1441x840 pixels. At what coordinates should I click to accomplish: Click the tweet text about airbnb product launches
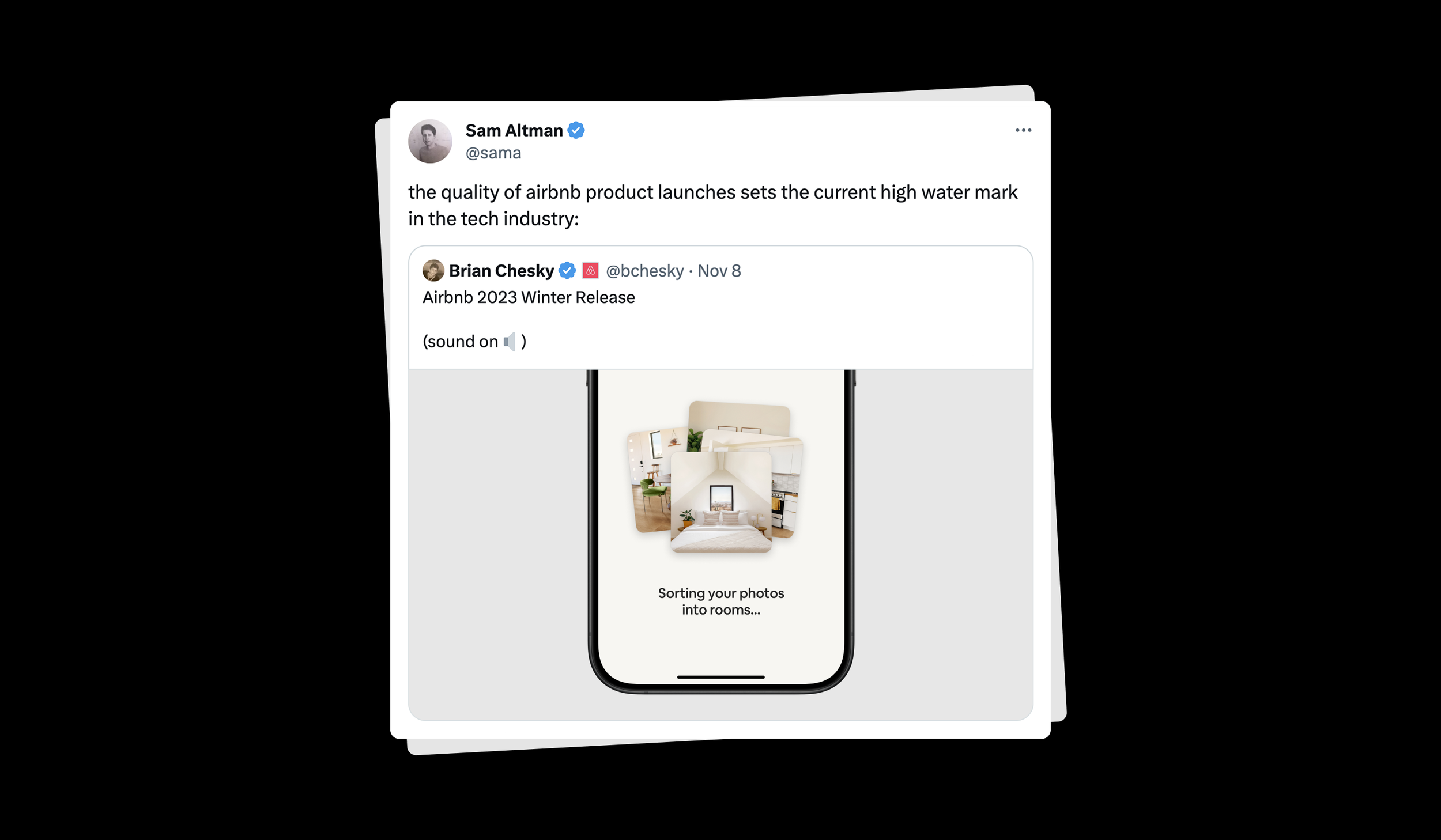click(x=712, y=205)
